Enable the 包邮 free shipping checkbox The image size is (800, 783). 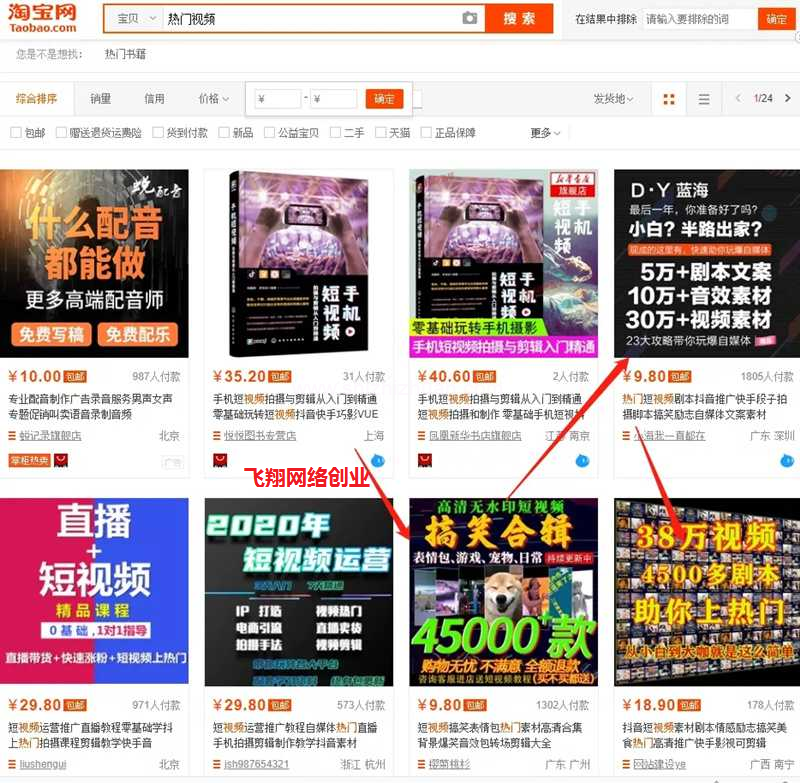pyautogui.click(x=16, y=133)
